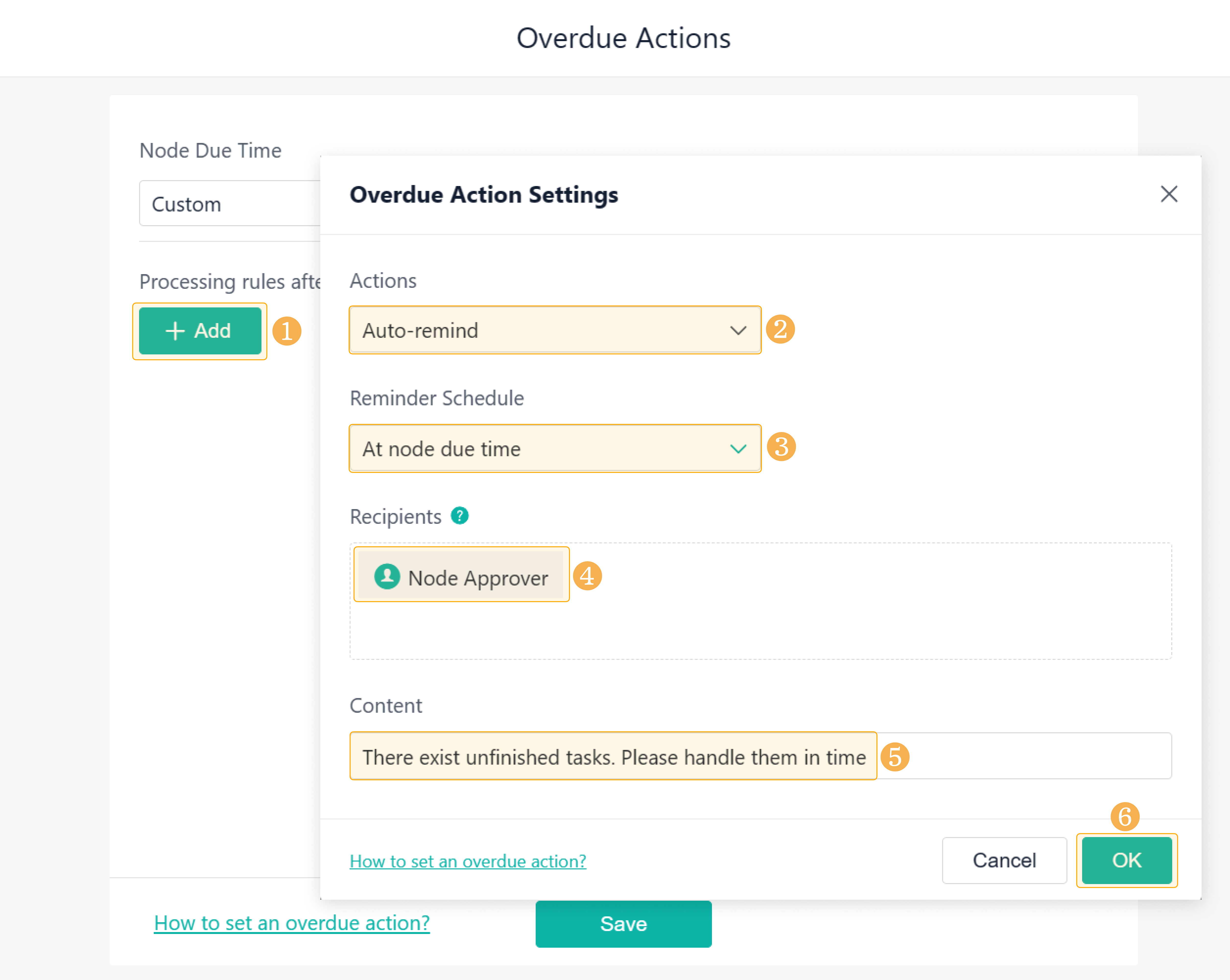Image resolution: width=1230 pixels, height=980 pixels.
Task: Close the Overdue Action Settings dialog
Action: [x=1169, y=194]
